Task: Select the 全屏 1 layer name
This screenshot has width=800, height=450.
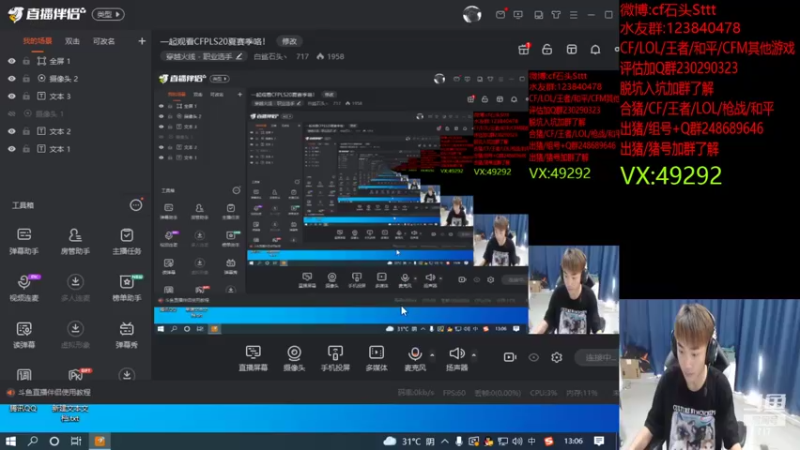Action: pos(60,61)
